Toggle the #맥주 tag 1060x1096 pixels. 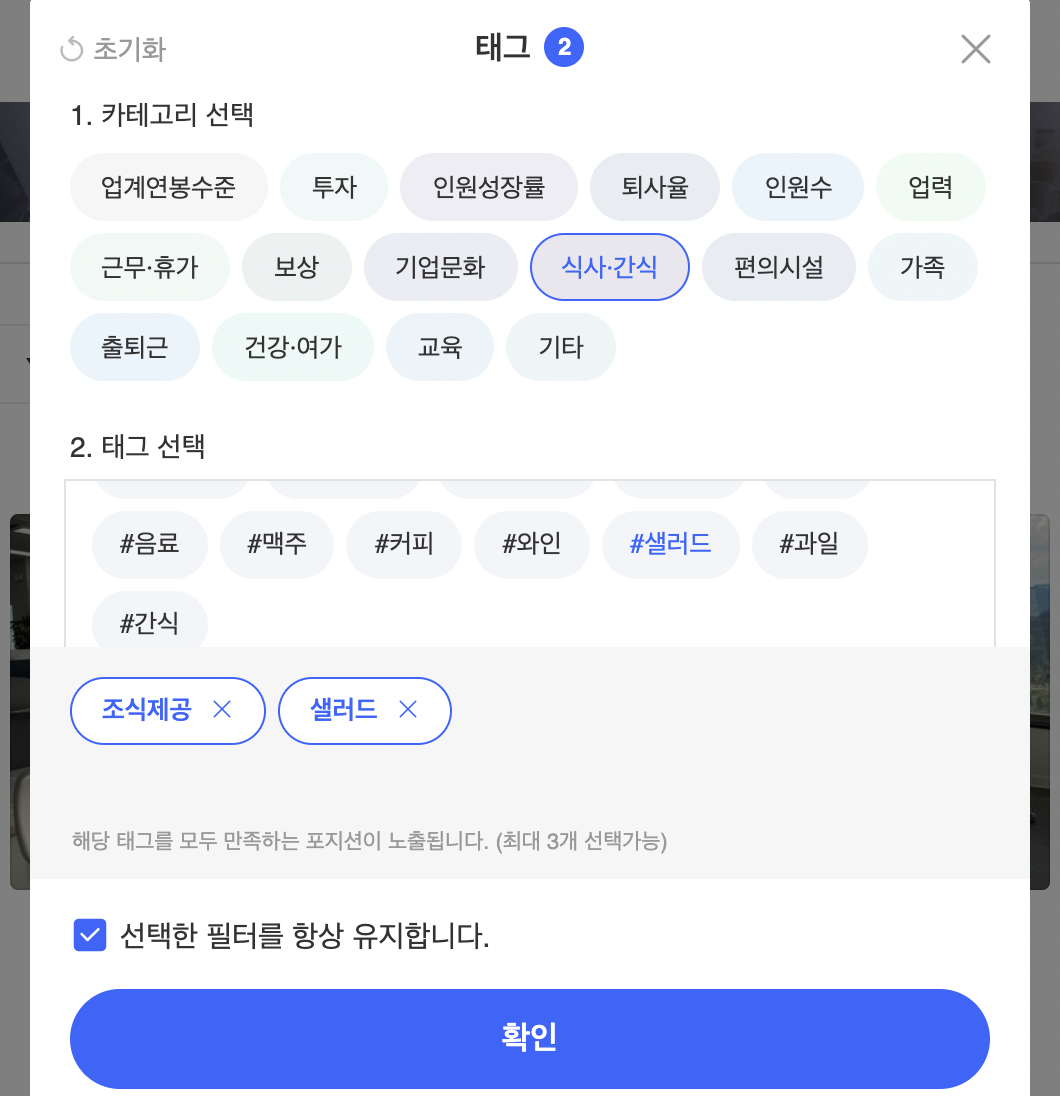(x=277, y=544)
